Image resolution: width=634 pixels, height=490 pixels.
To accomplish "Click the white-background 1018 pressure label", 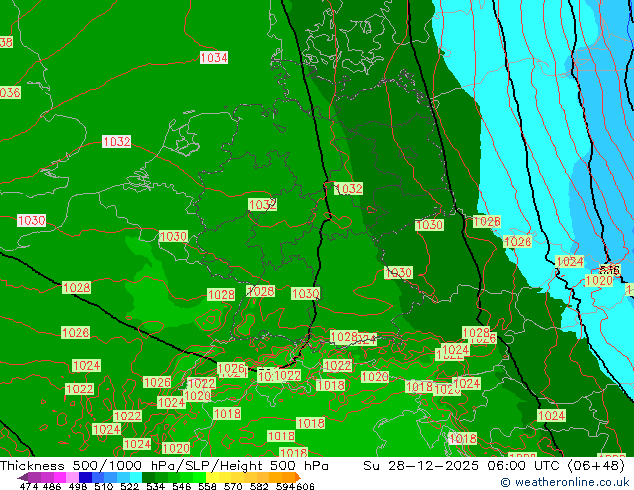I will click(x=463, y=438).
